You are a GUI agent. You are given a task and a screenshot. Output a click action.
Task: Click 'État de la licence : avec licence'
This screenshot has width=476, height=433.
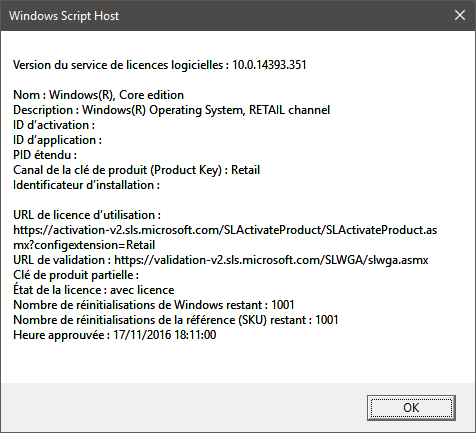[93, 290]
